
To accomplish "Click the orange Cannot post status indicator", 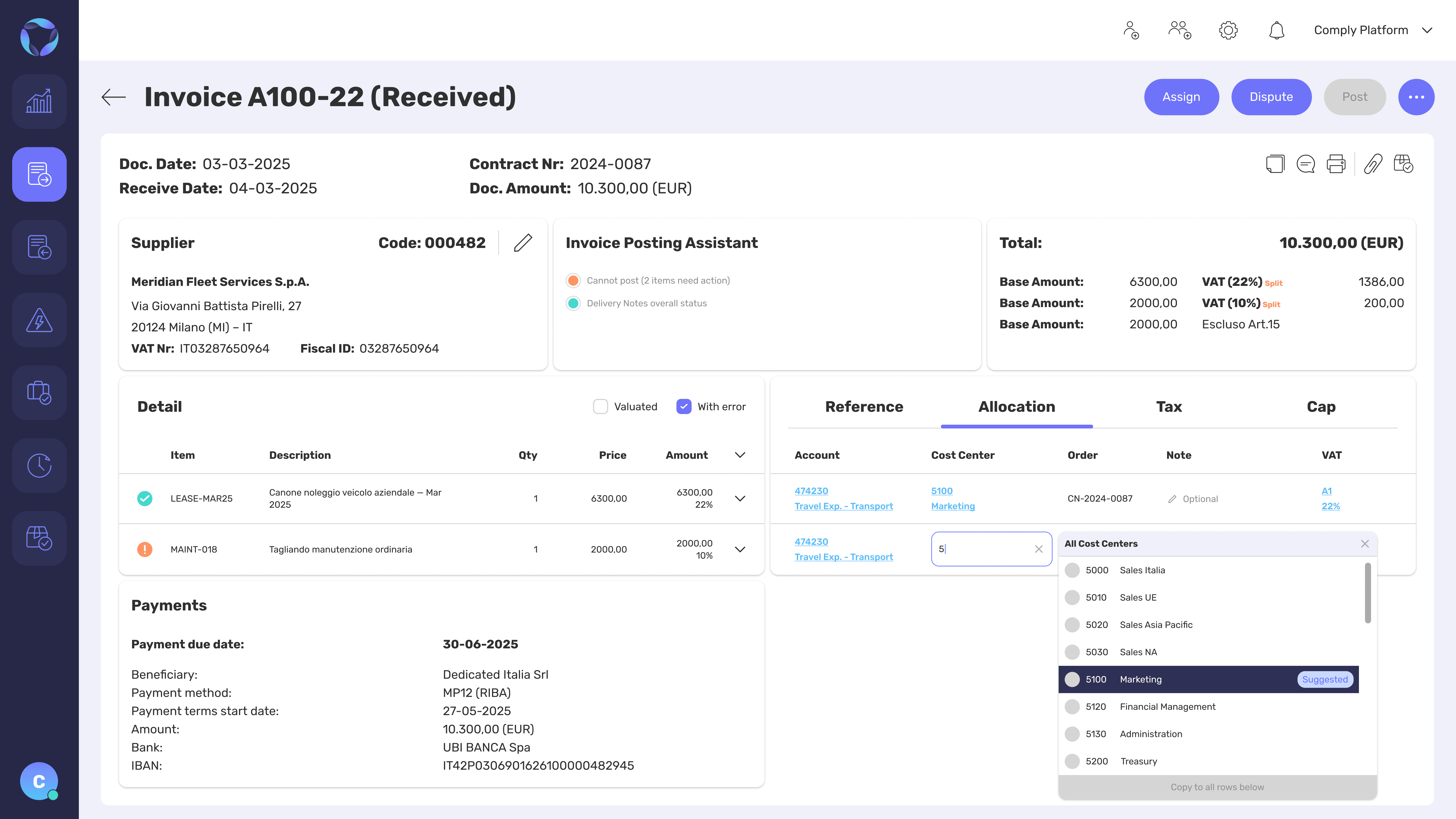I will point(573,280).
